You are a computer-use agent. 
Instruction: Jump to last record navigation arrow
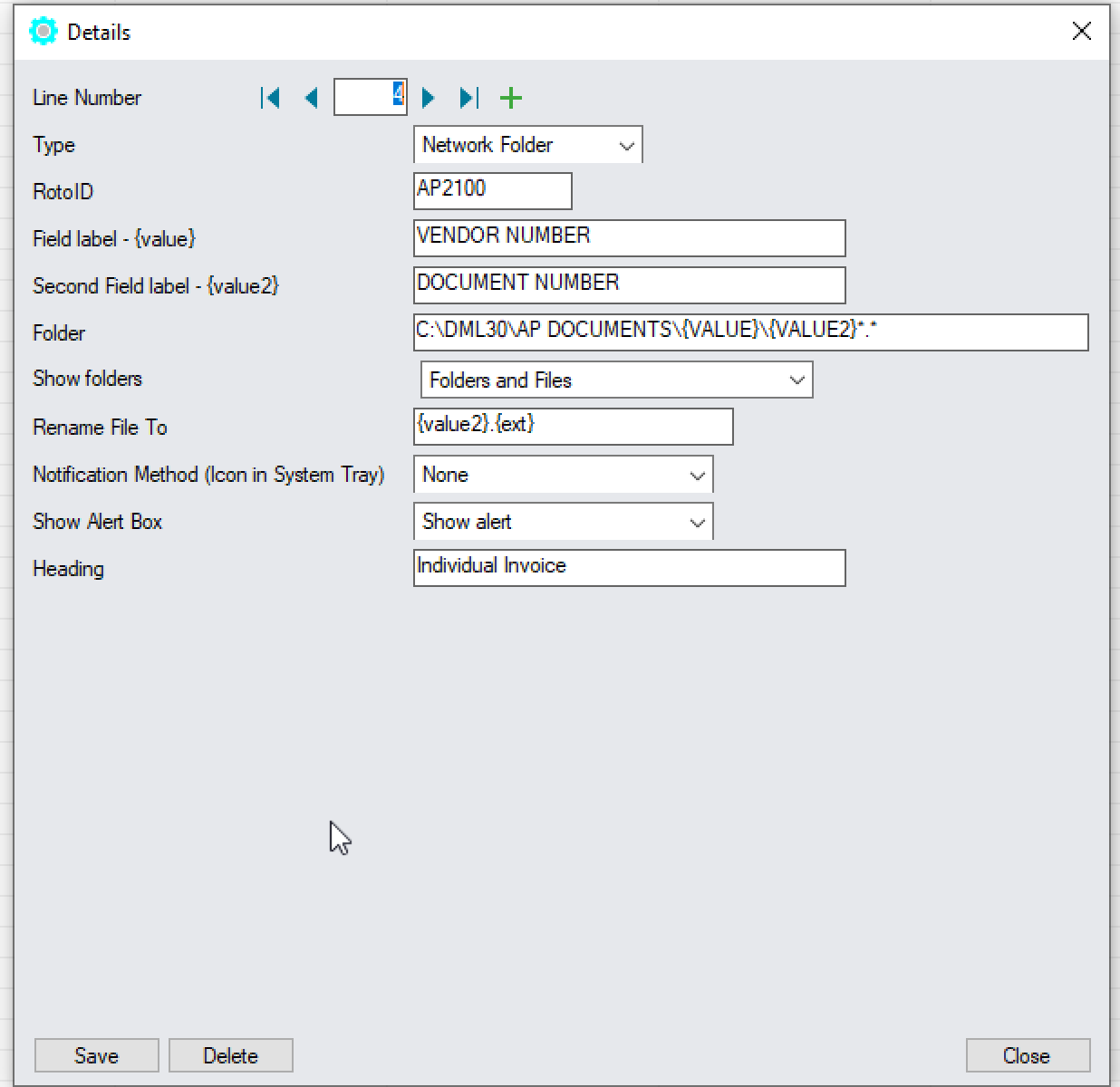coord(468,98)
